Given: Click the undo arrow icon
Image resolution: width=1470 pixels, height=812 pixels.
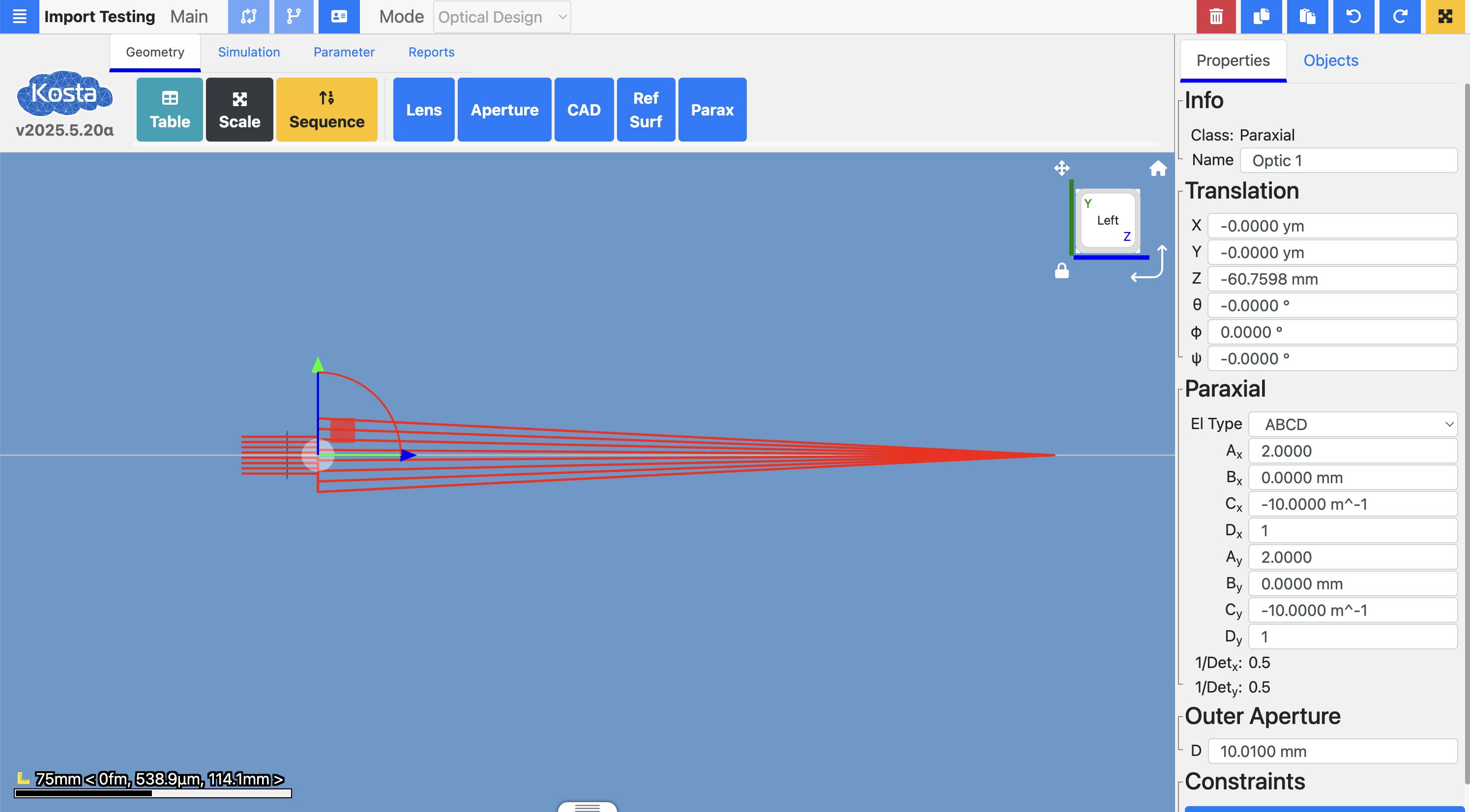Looking at the screenshot, I should click(1353, 17).
